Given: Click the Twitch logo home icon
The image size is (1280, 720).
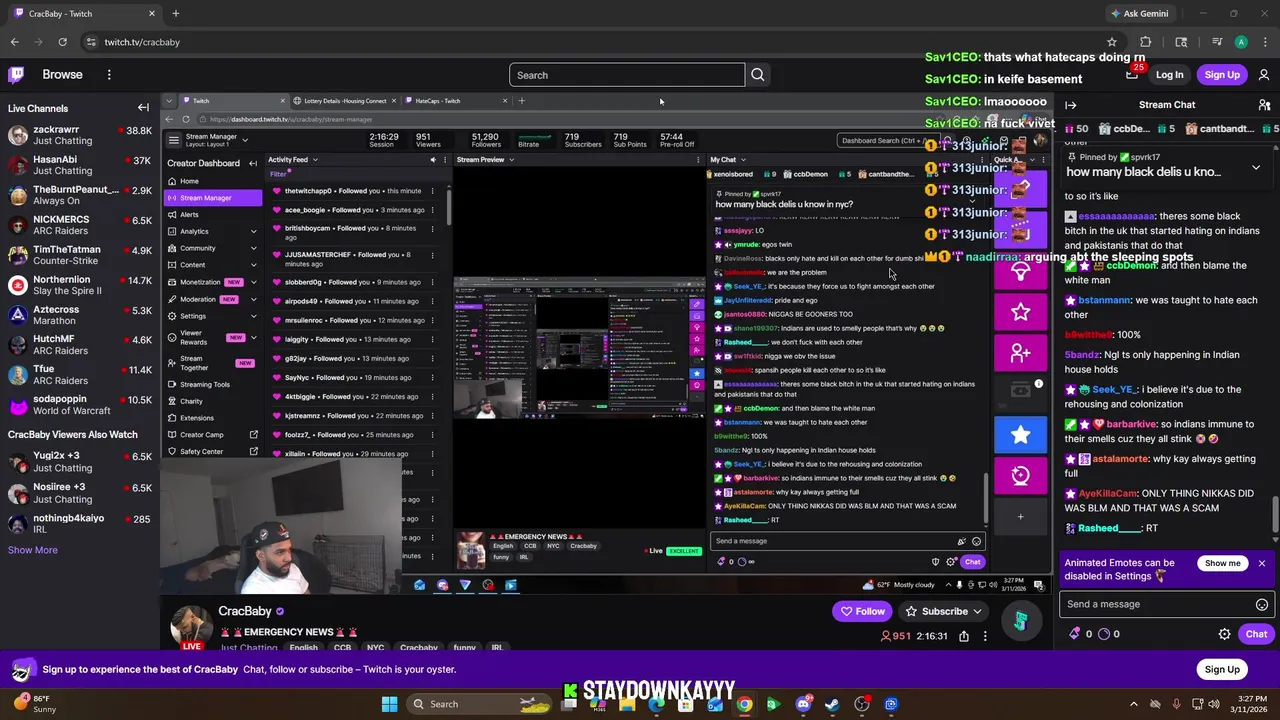Looking at the screenshot, I should click(x=16, y=74).
